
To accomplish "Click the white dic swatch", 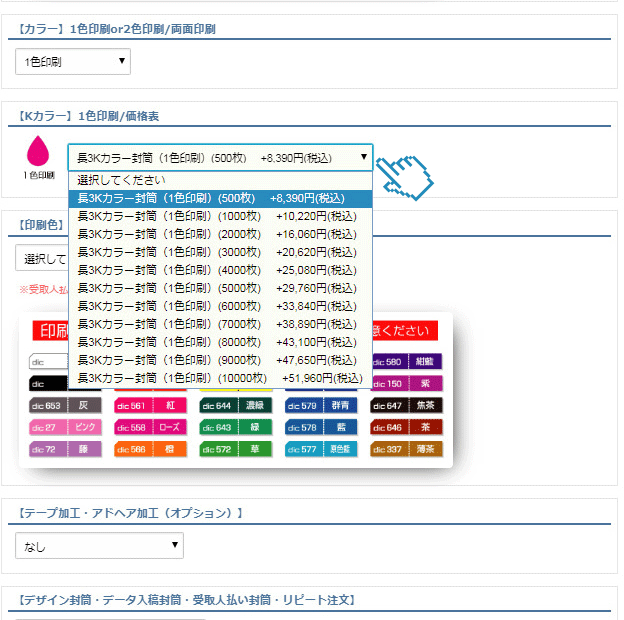I will click(49, 362).
